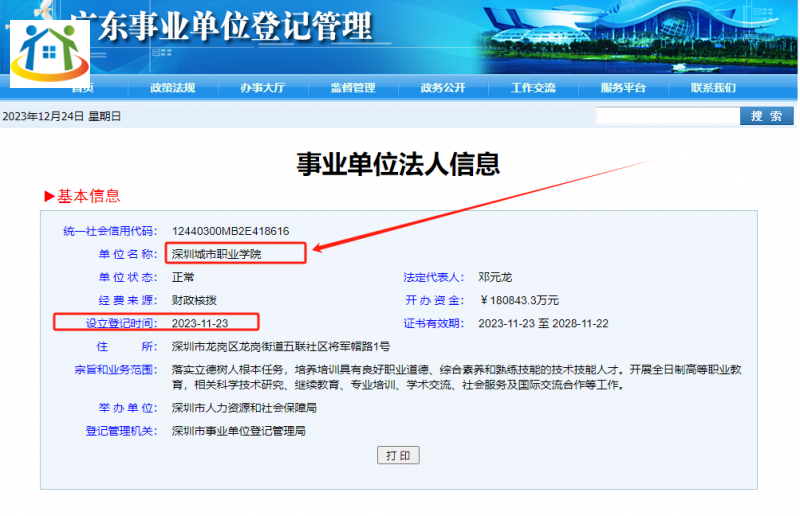
Task: Open the 工作交流 navigation tab
Action: pos(533,88)
